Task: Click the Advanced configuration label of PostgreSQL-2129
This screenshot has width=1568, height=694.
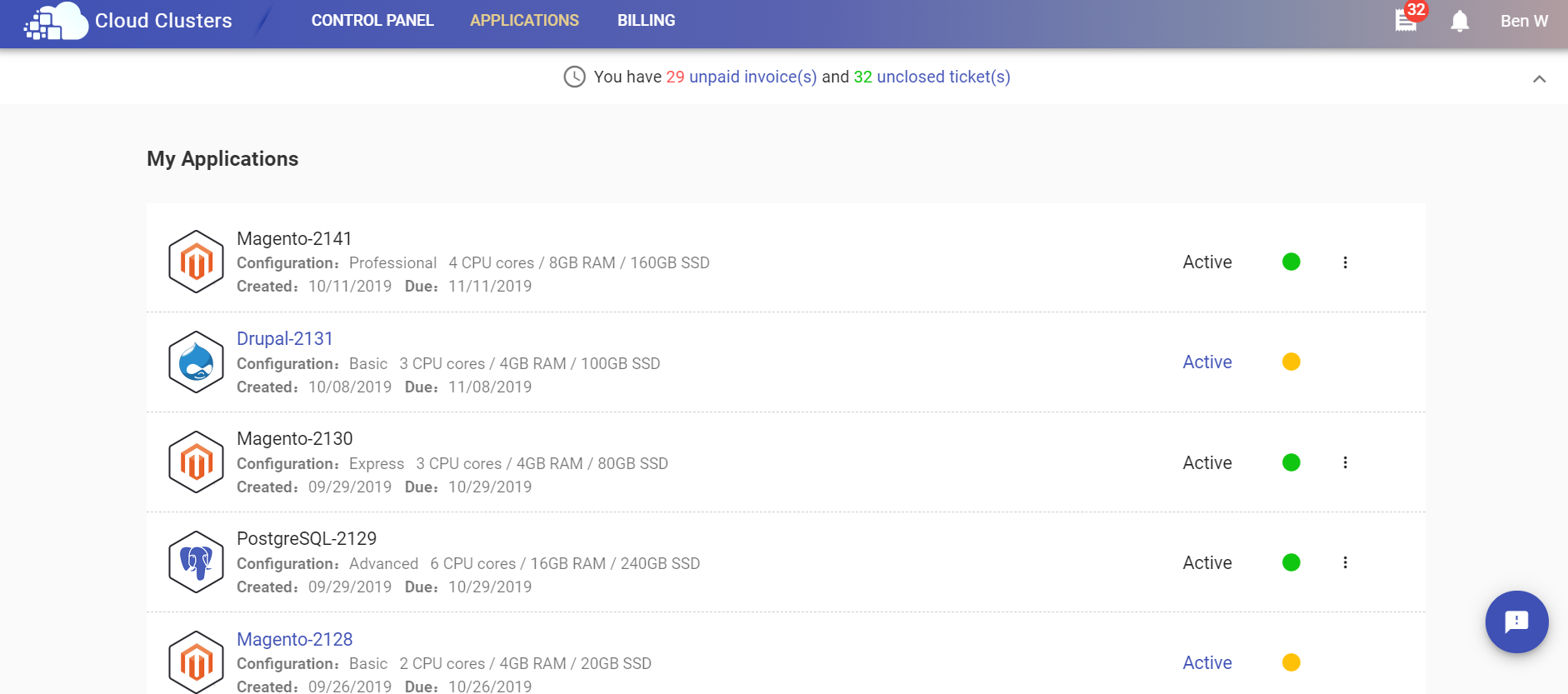Action: tap(383, 563)
